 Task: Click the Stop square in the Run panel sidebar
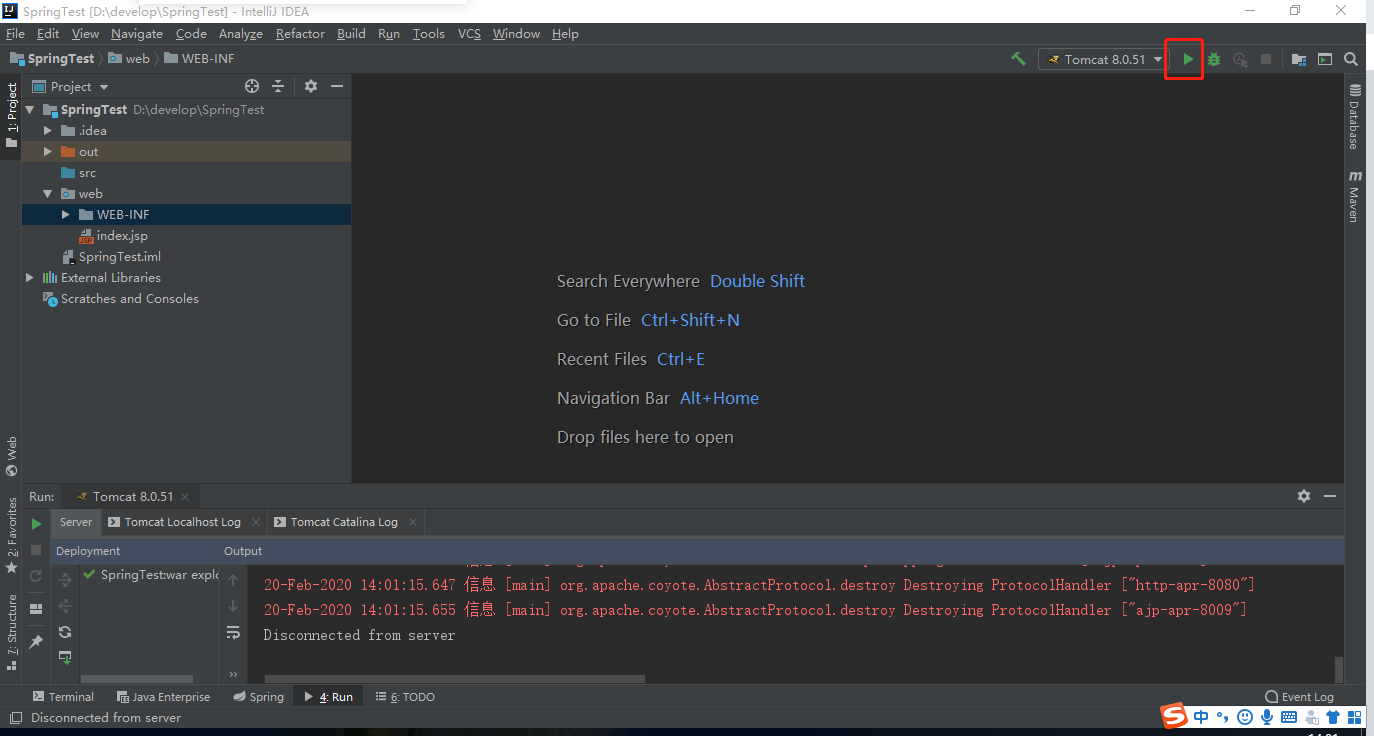tap(36, 550)
